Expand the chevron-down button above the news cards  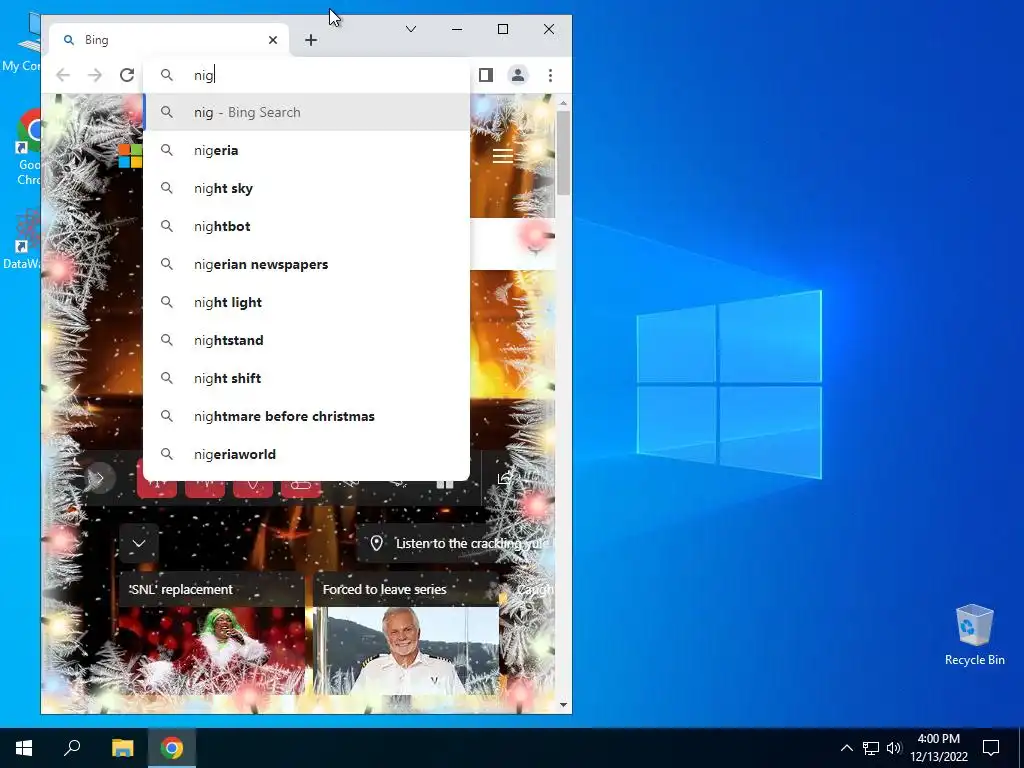point(138,543)
